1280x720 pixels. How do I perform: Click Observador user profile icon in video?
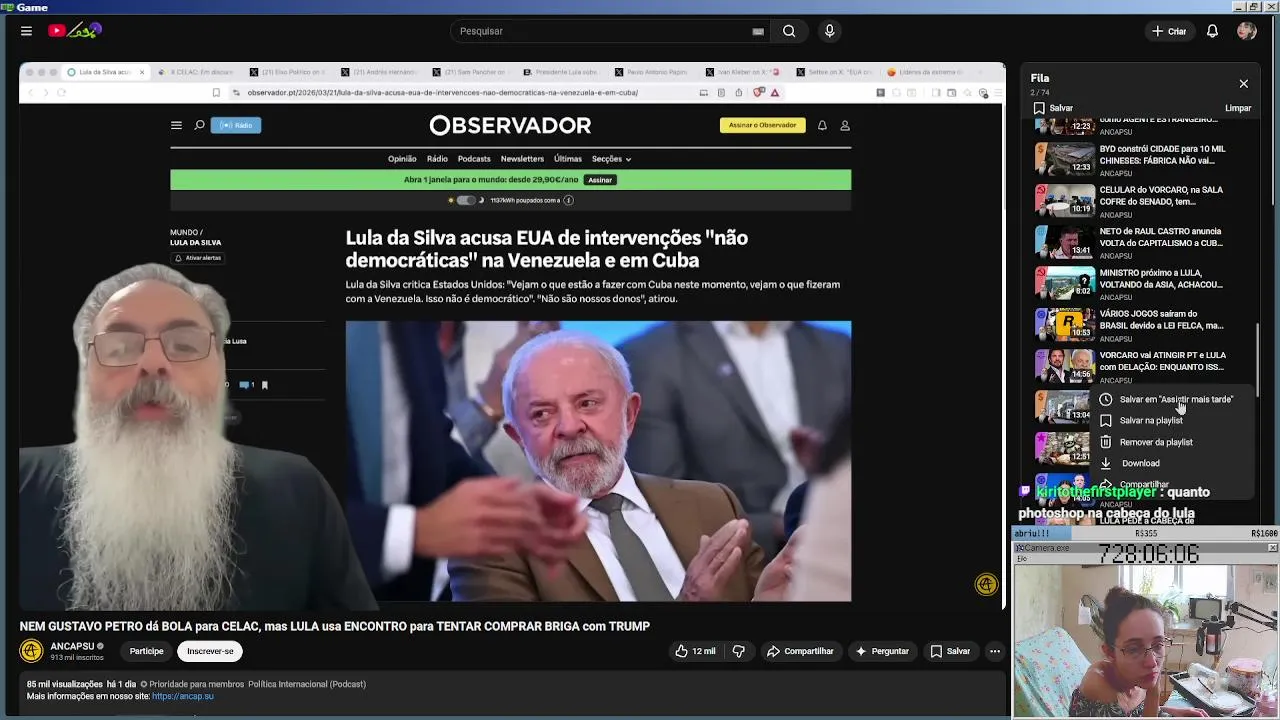(845, 125)
